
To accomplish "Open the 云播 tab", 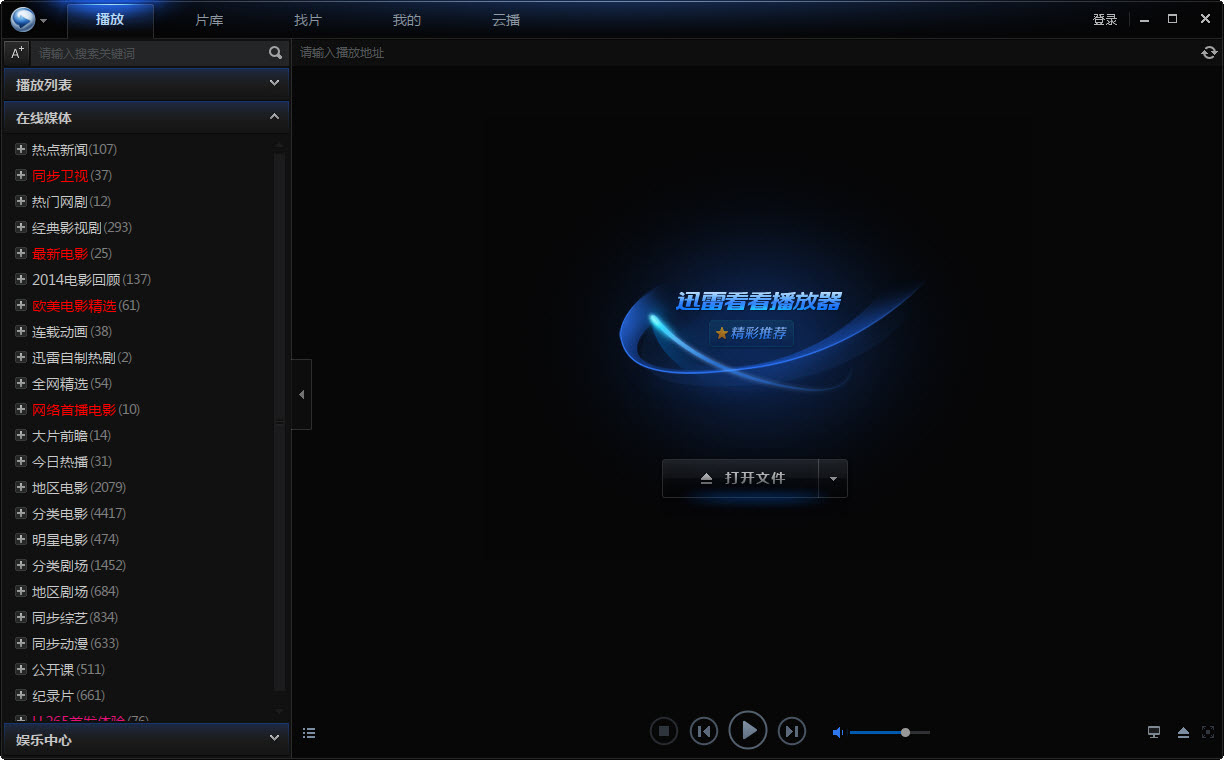I will coord(506,20).
